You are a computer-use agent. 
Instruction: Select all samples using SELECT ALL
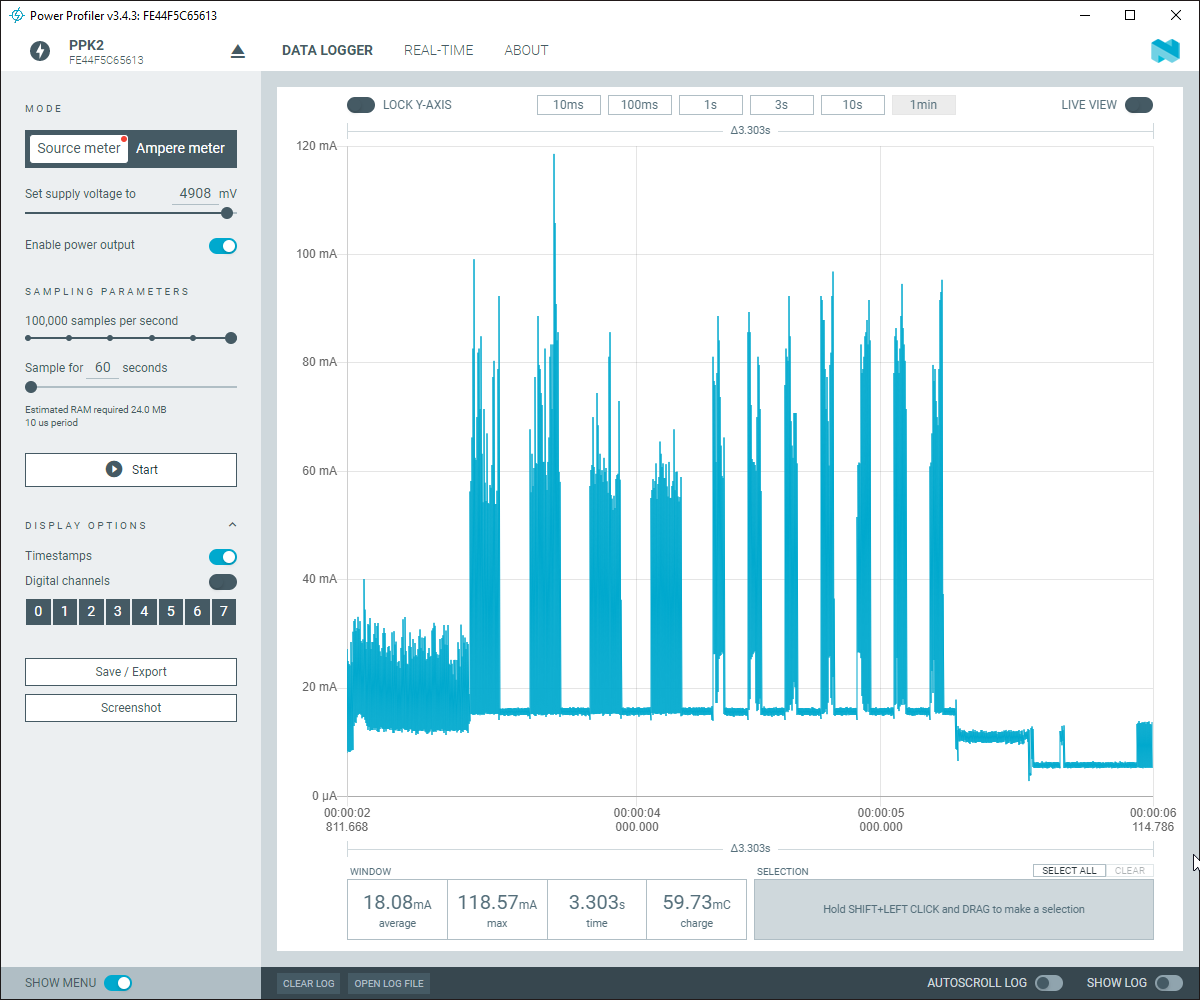[1069, 870]
